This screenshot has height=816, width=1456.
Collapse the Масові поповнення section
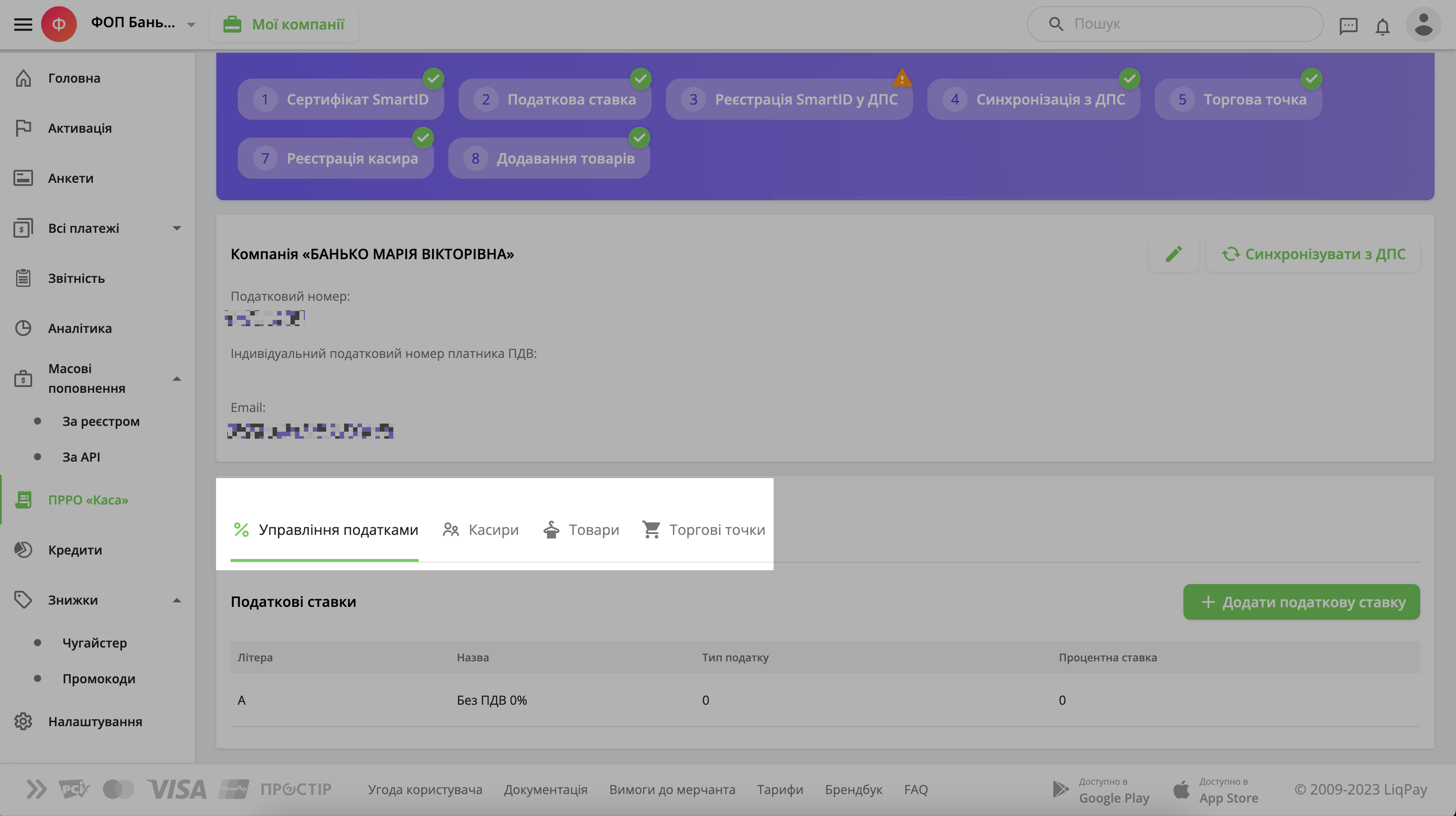click(177, 379)
